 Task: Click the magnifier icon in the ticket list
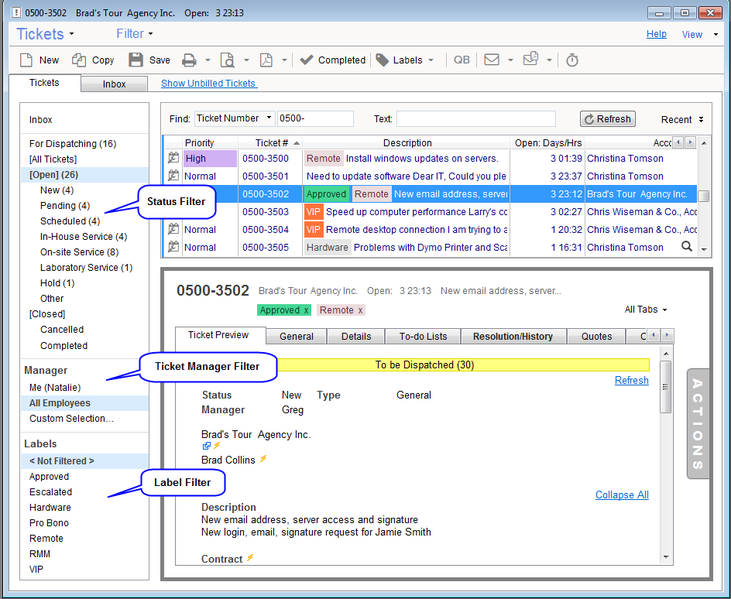click(687, 246)
